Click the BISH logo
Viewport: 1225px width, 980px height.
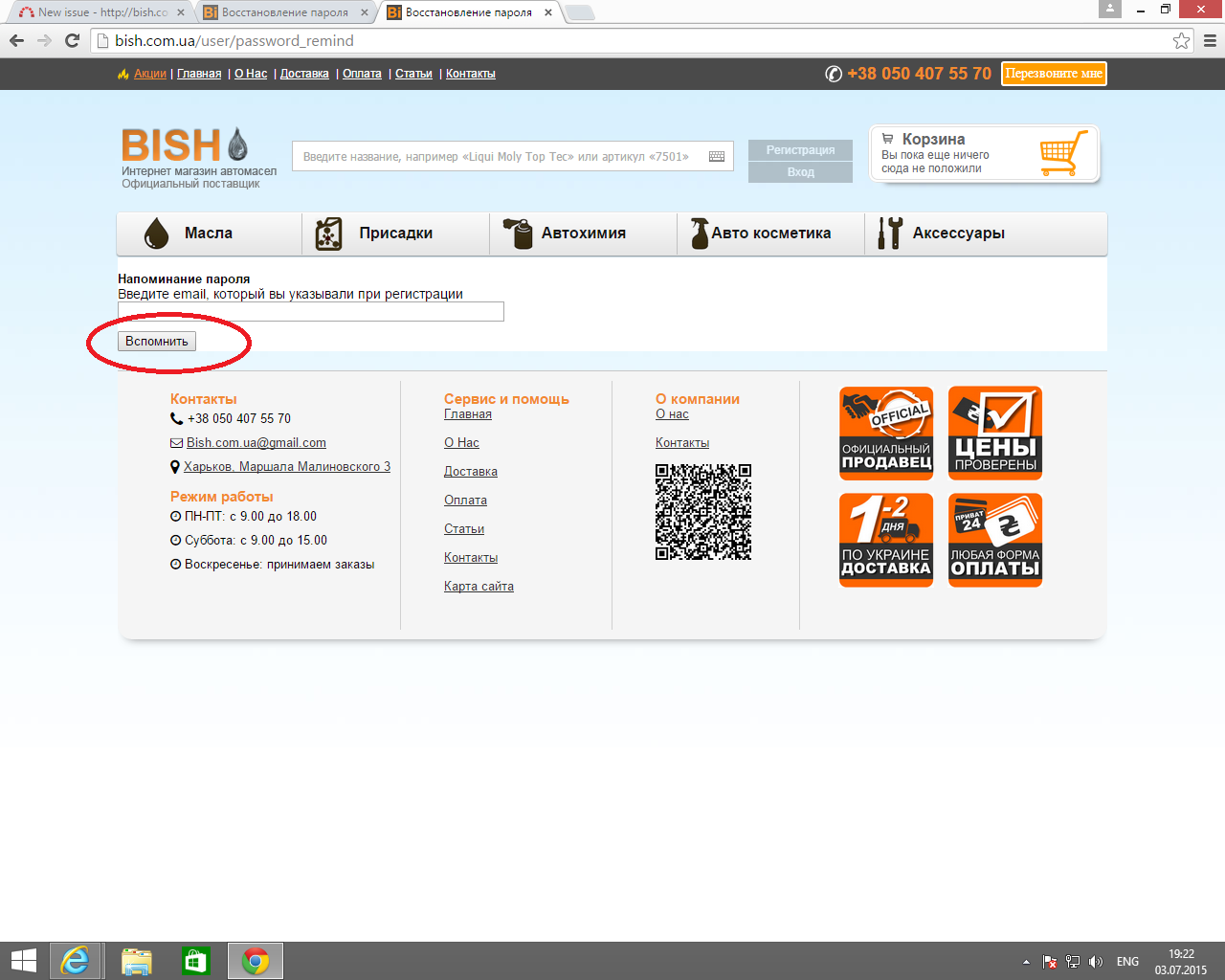(x=184, y=145)
